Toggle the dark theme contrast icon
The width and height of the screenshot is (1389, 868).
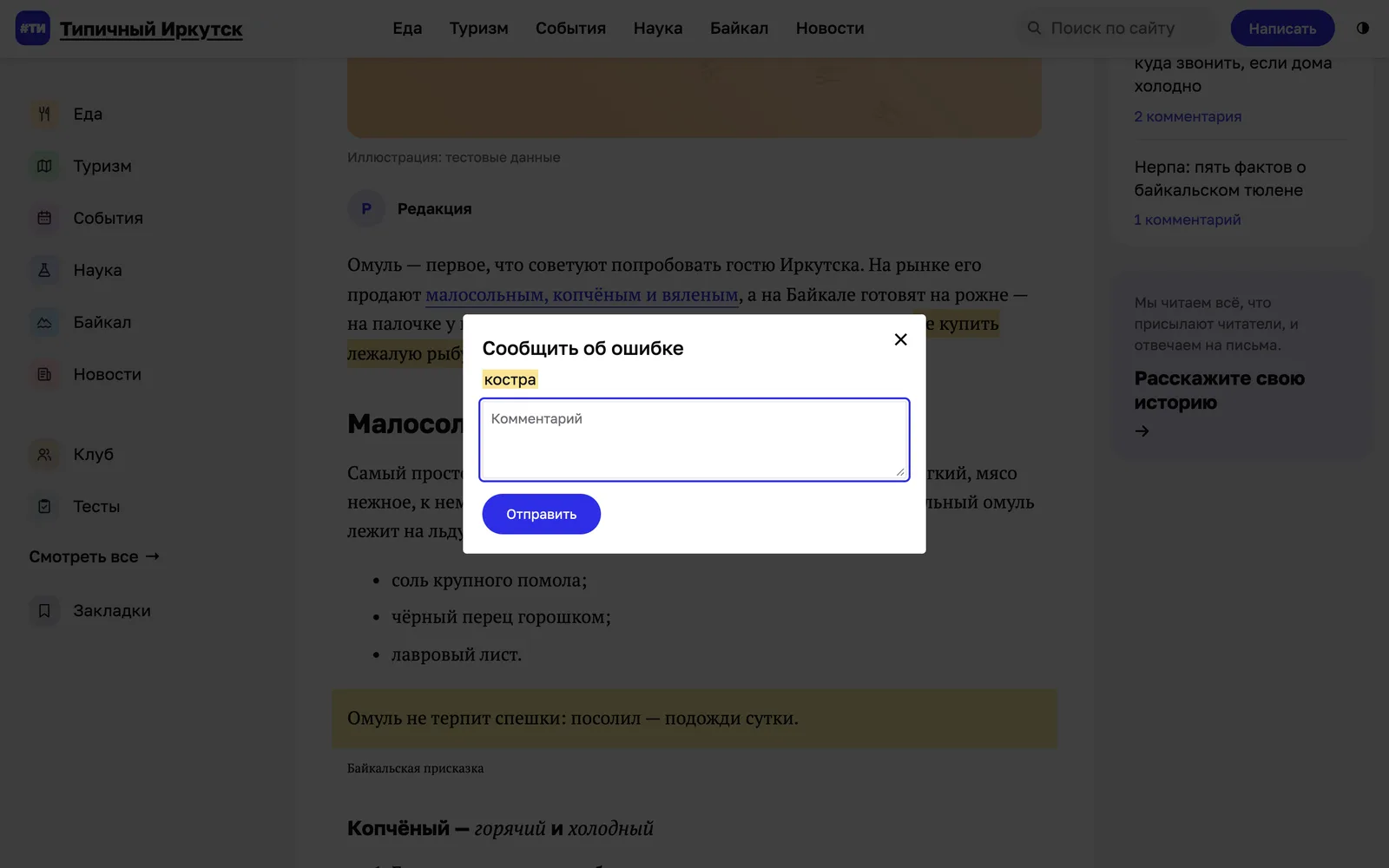point(1363,28)
